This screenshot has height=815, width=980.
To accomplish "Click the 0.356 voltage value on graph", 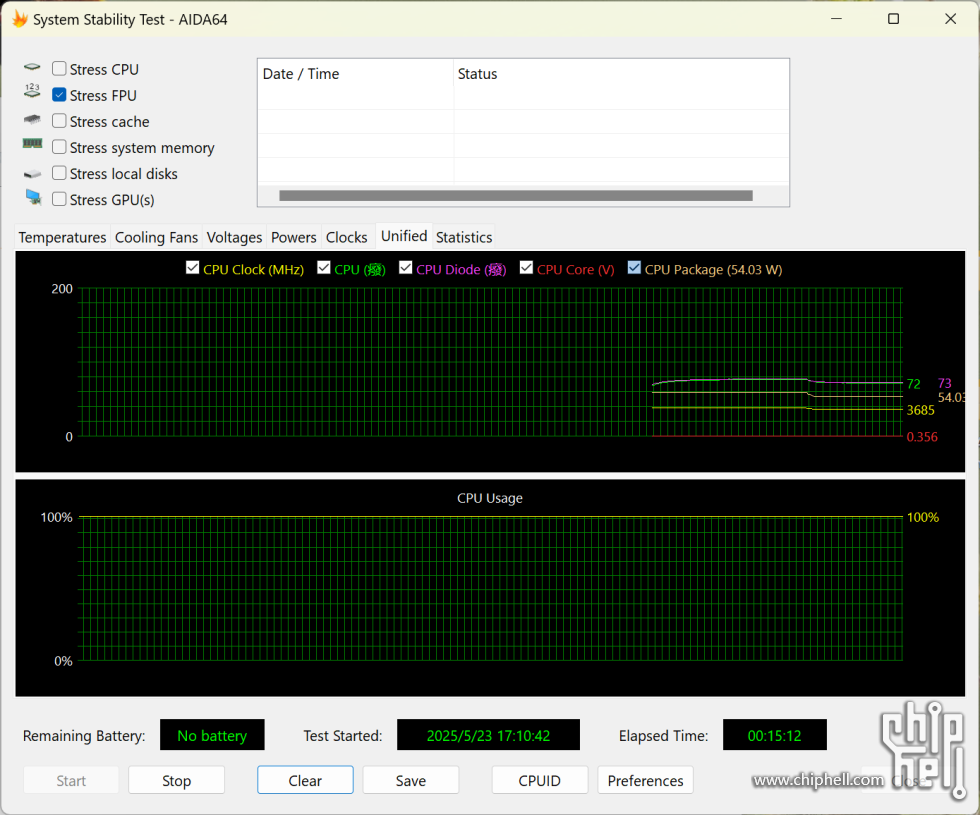I will click(x=922, y=437).
